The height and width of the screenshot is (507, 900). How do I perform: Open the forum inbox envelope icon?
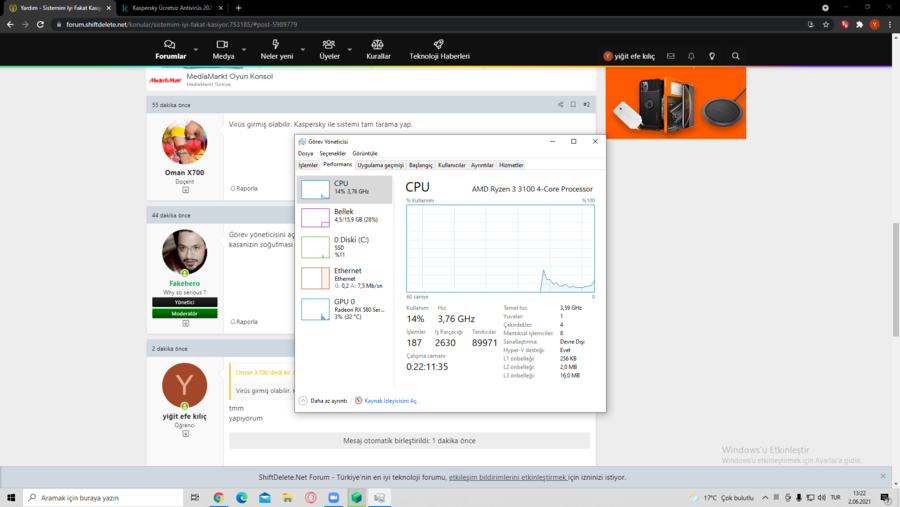point(670,56)
